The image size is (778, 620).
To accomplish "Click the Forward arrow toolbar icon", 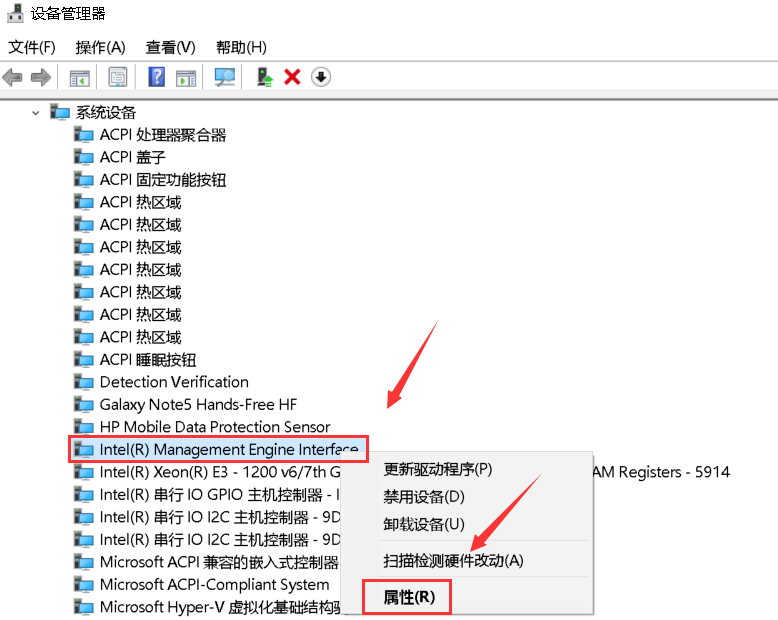I will coord(41,77).
